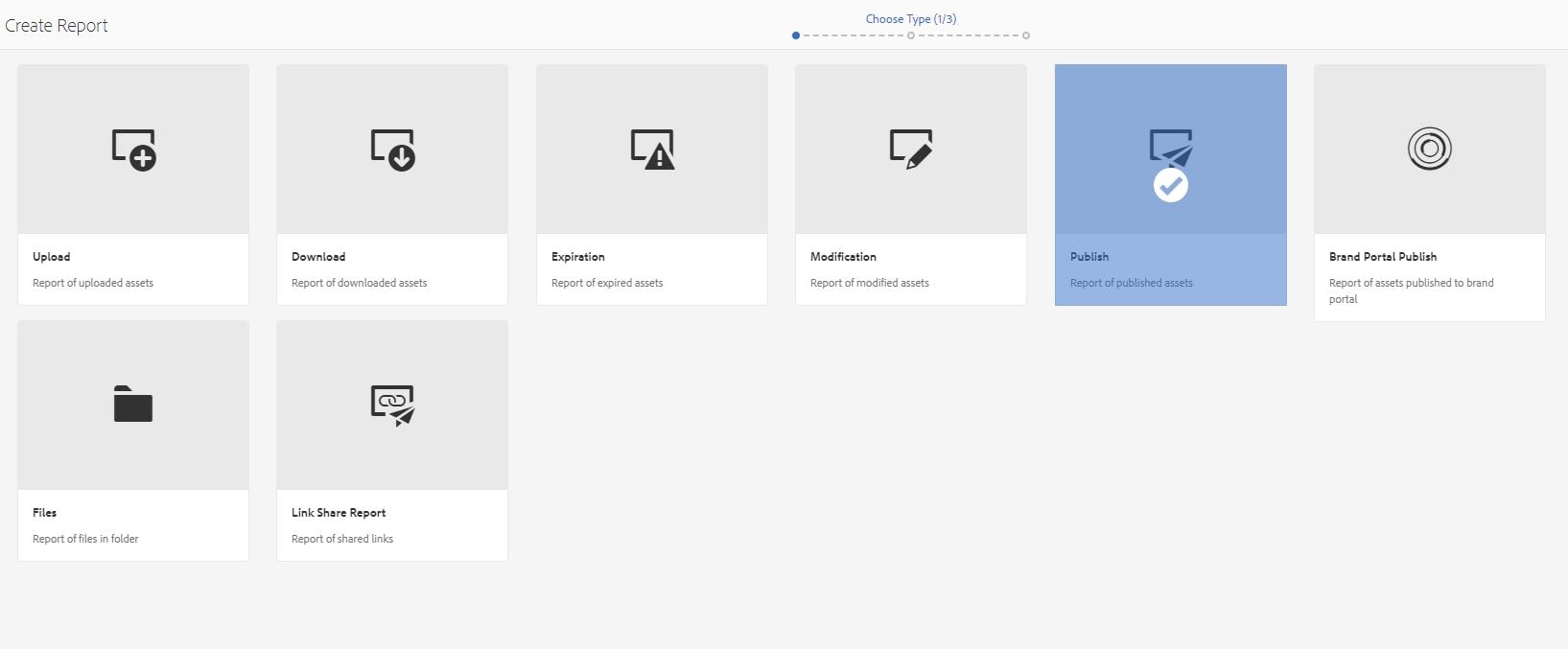Click the Download card title
This screenshot has height=649, width=1568.
point(318,257)
